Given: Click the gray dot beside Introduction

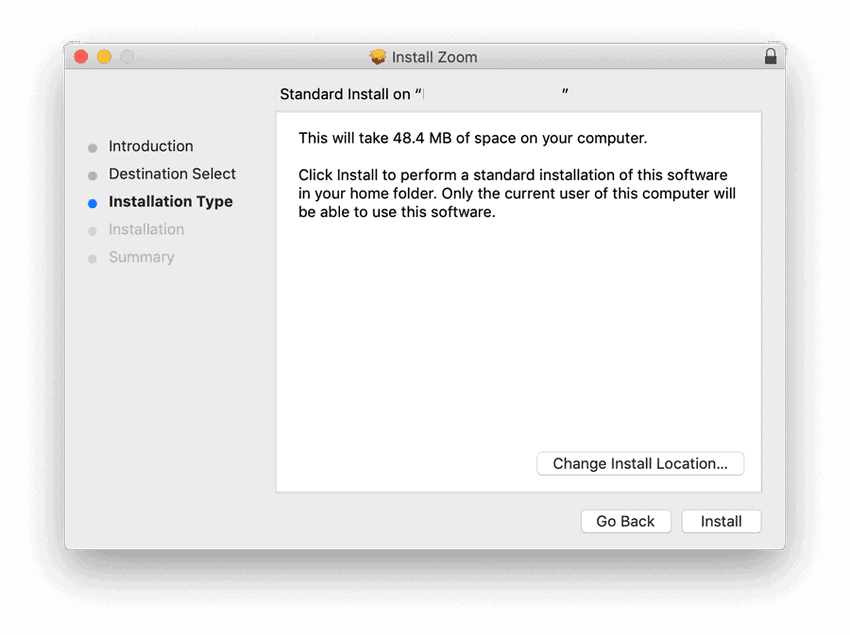Looking at the screenshot, I should [x=94, y=146].
